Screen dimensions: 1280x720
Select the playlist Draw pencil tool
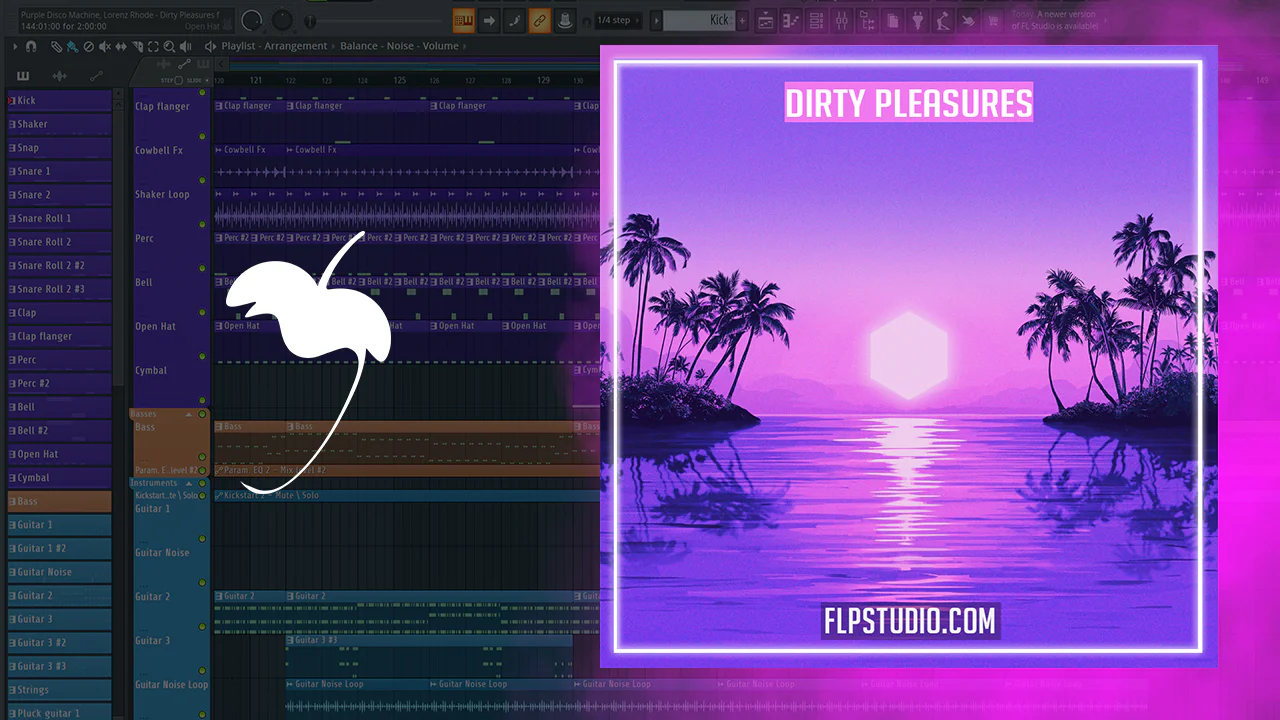coord(57,46)
